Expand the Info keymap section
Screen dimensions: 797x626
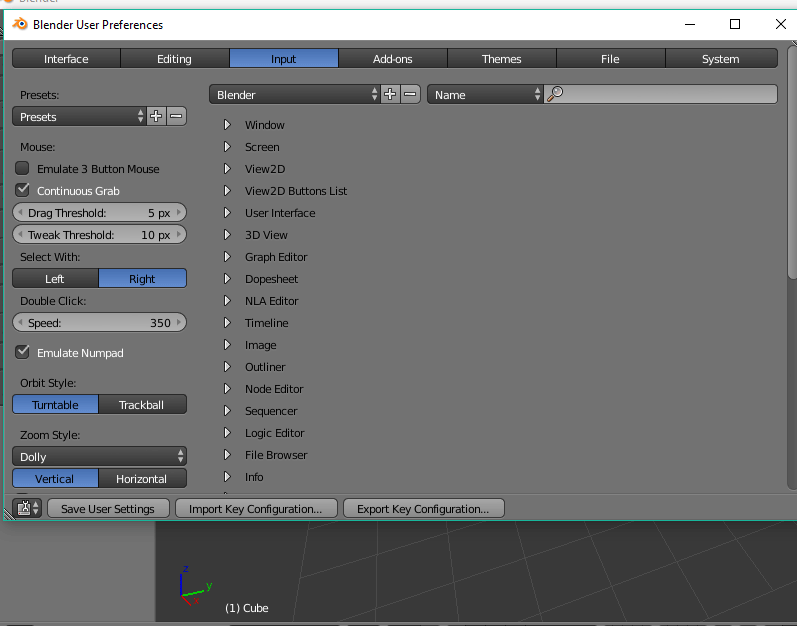click(227, 477)
